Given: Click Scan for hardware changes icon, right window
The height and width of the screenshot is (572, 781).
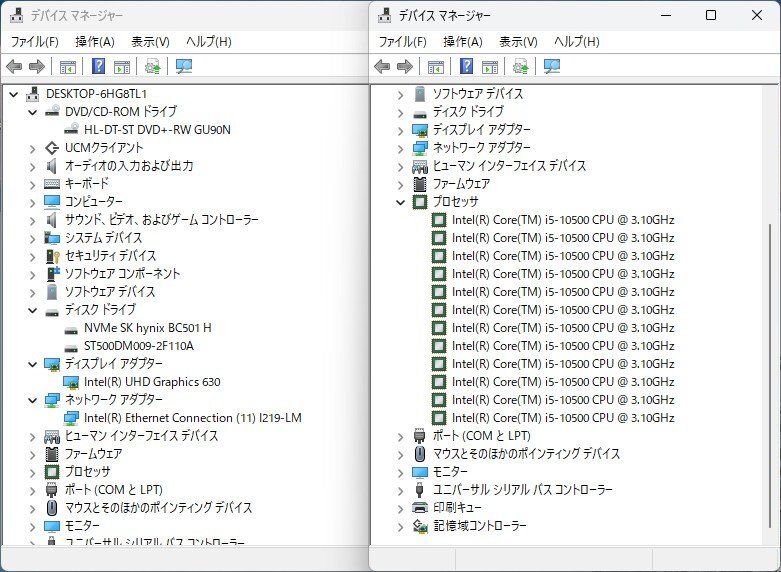Looking at the screenshot, I should click(x=552, y=66).
